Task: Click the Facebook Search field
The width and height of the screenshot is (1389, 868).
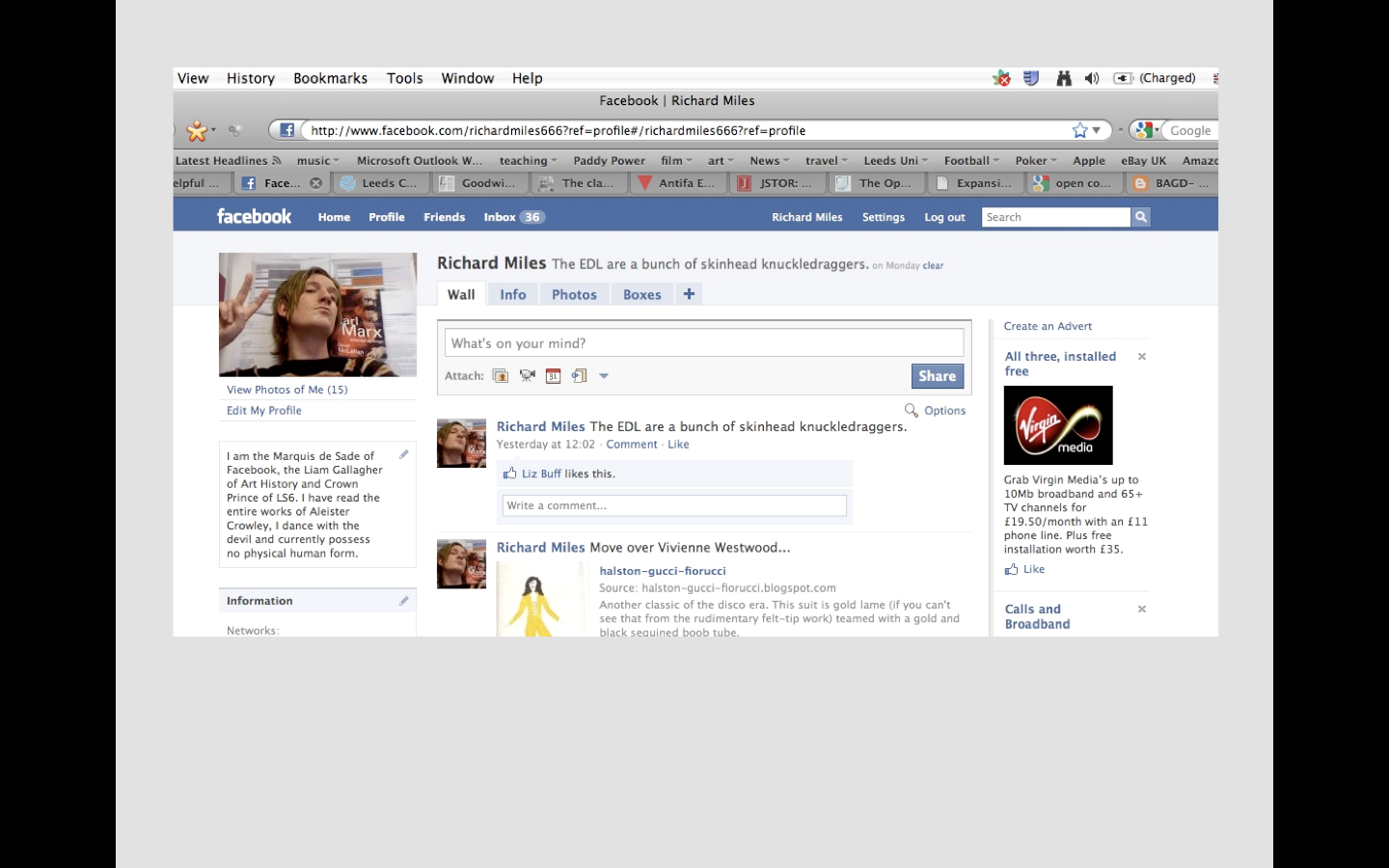Action: 1056,217
